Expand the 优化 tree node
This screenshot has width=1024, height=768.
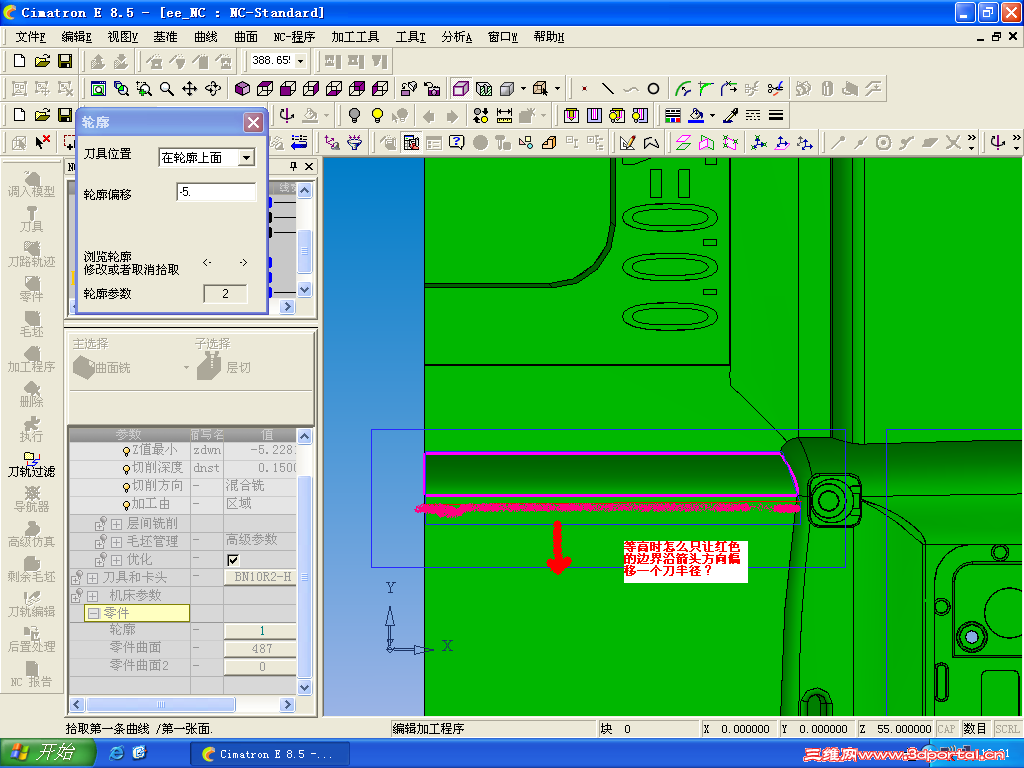[116, 560]
